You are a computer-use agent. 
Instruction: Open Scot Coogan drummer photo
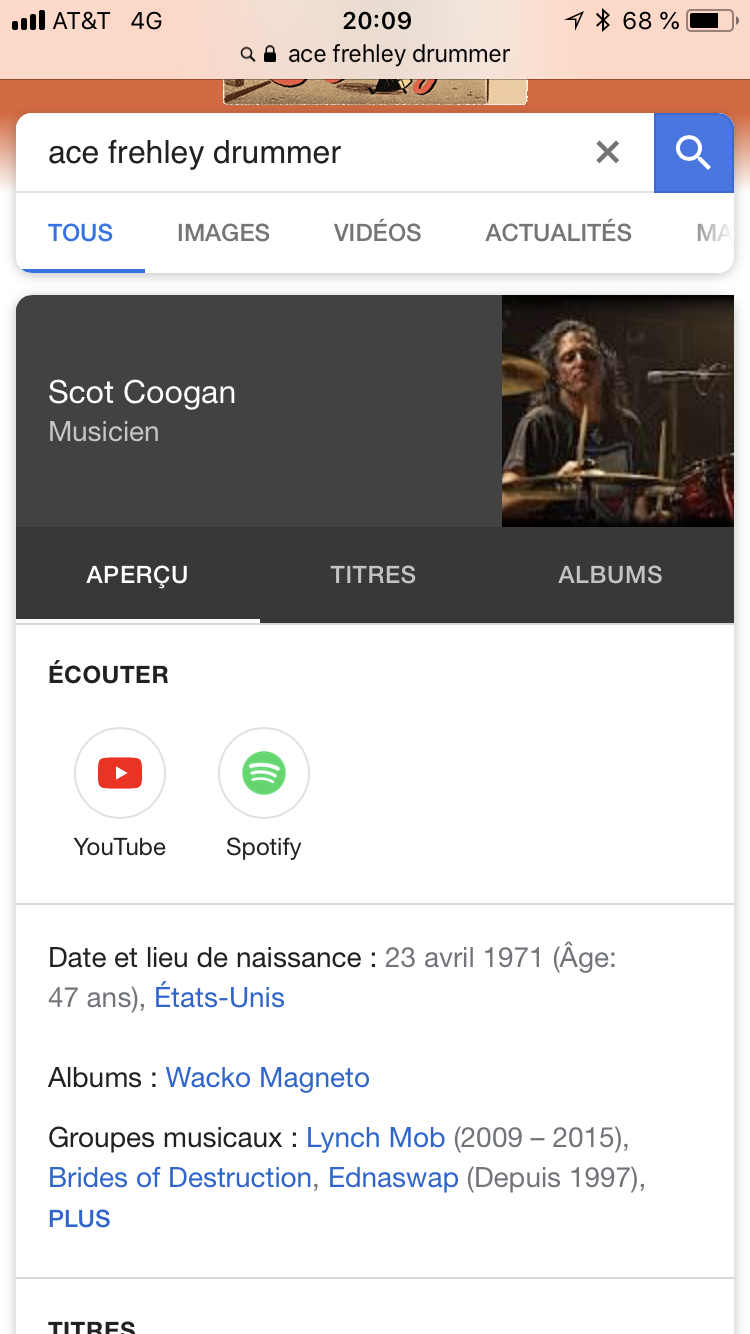(x=617, y=411)
